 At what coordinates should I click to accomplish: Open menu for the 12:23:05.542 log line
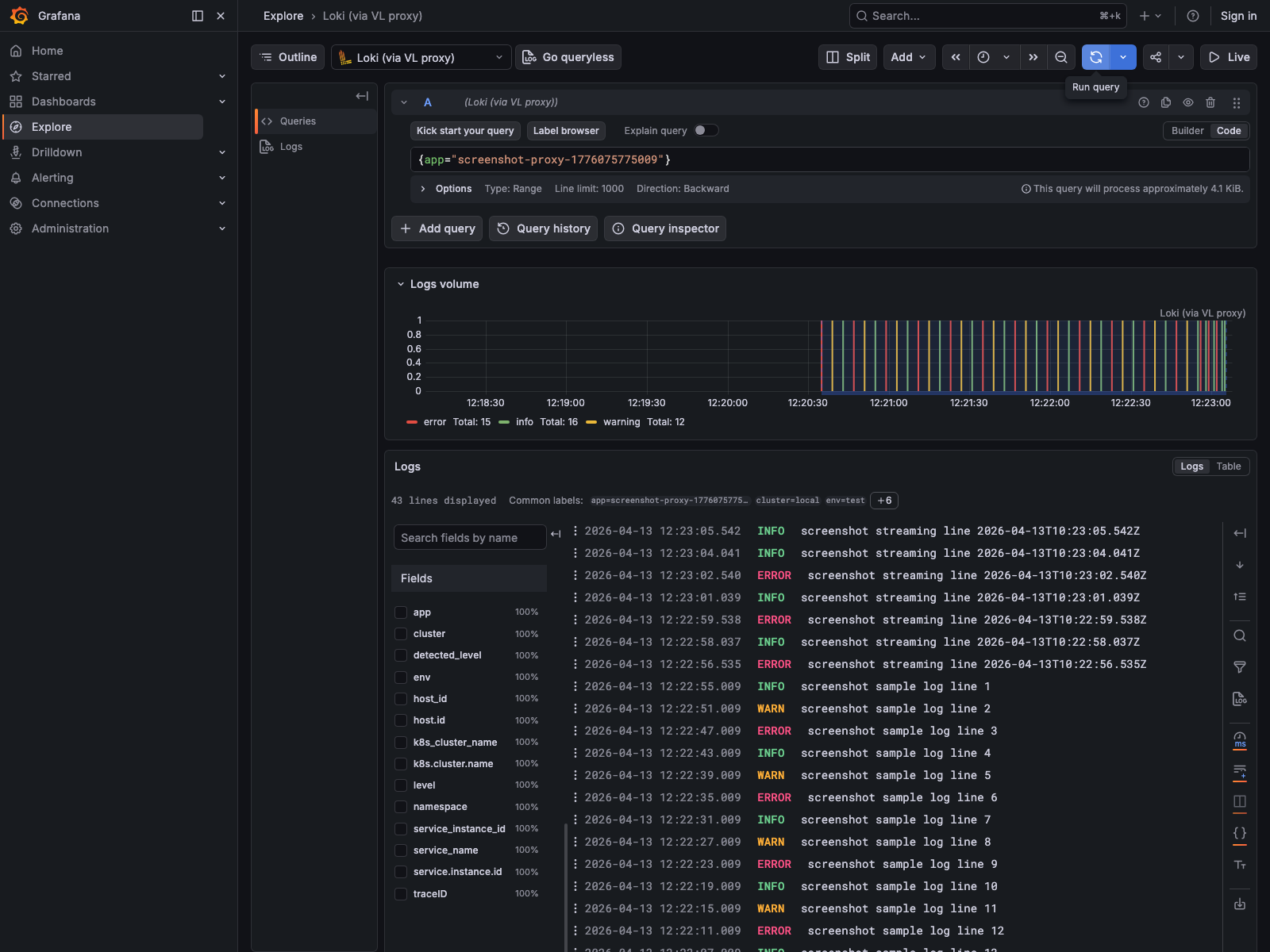(x=575, y=531)
